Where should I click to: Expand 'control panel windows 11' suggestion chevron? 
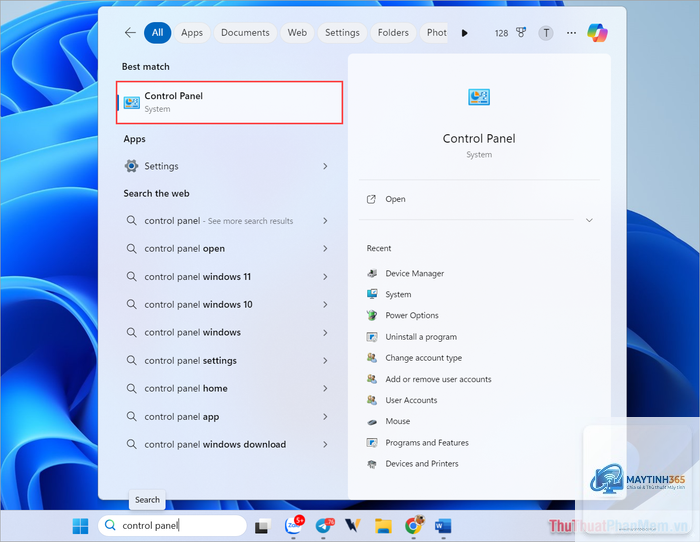(325, 277)
